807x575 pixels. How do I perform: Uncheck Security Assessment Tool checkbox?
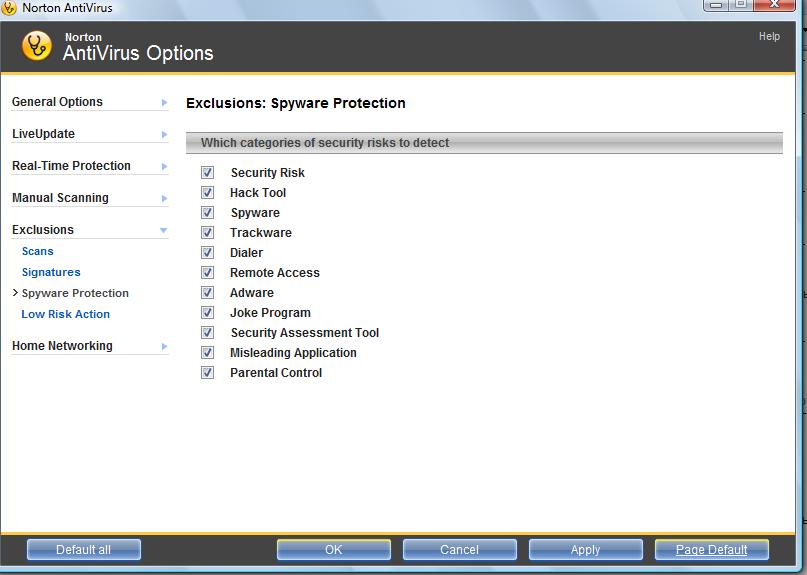[207, 333]
